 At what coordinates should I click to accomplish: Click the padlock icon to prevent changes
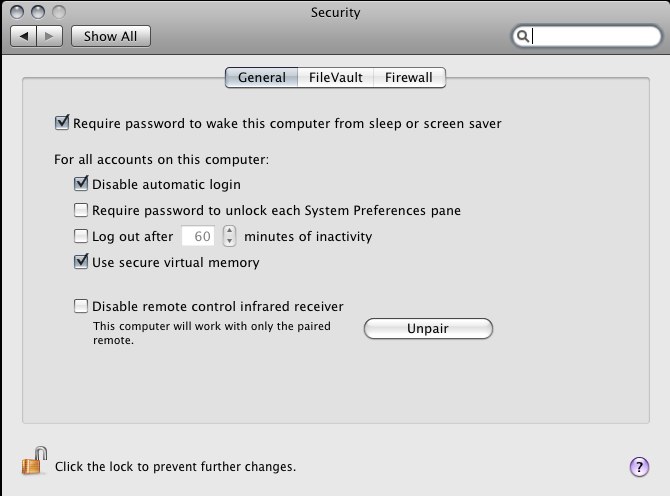point(34,461)
